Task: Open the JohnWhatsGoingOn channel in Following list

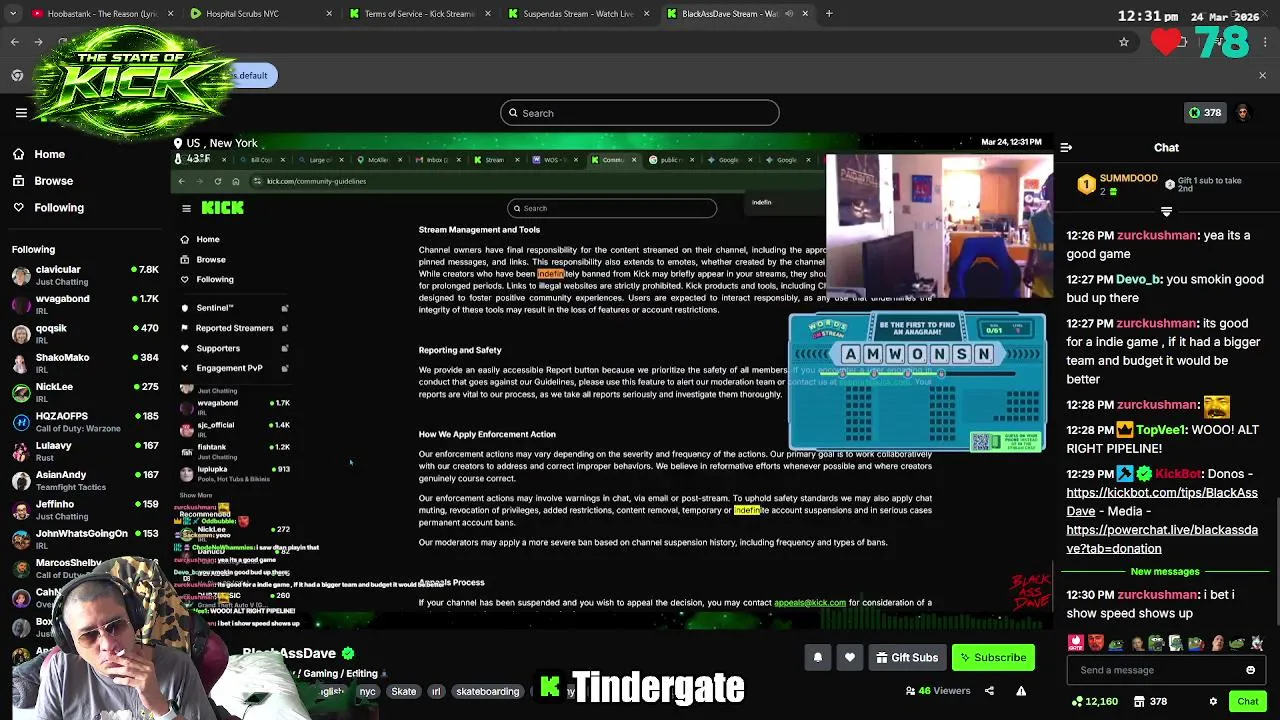Action: (85, 539)
